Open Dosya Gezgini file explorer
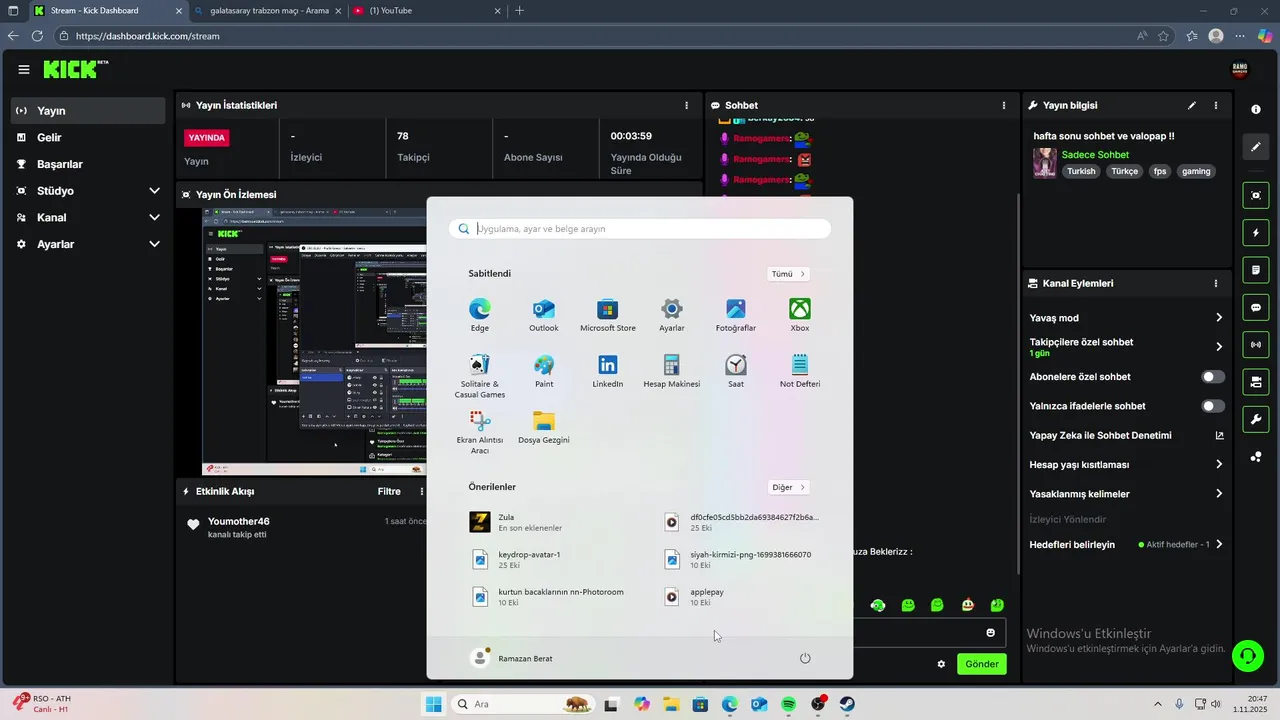 pos(544,427)
